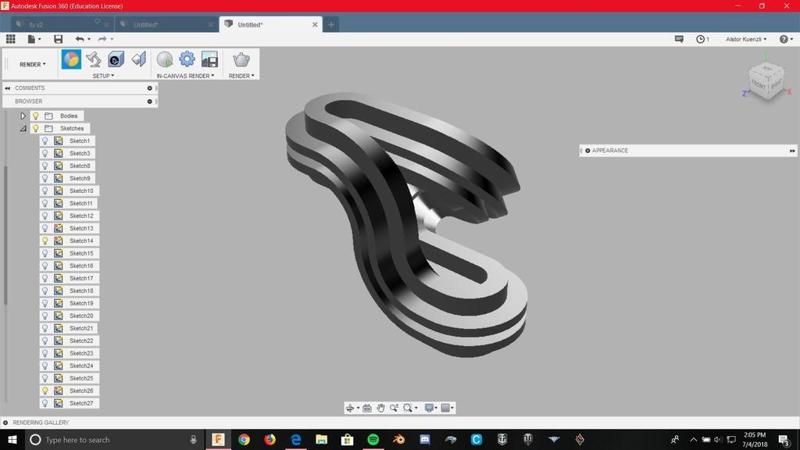Switch to the second Untitled tab
The width and height of the screenshot is (800, 450).
[166, 24]
